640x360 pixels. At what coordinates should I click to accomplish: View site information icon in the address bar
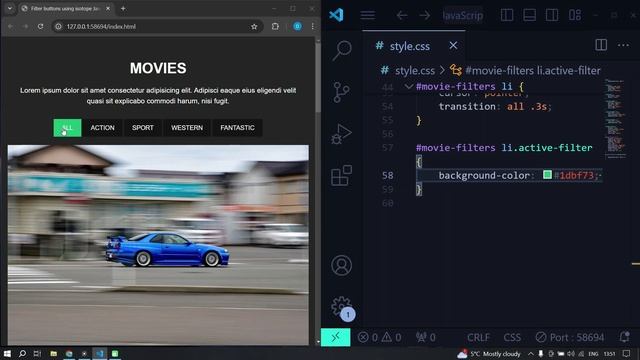coord(58,27)
